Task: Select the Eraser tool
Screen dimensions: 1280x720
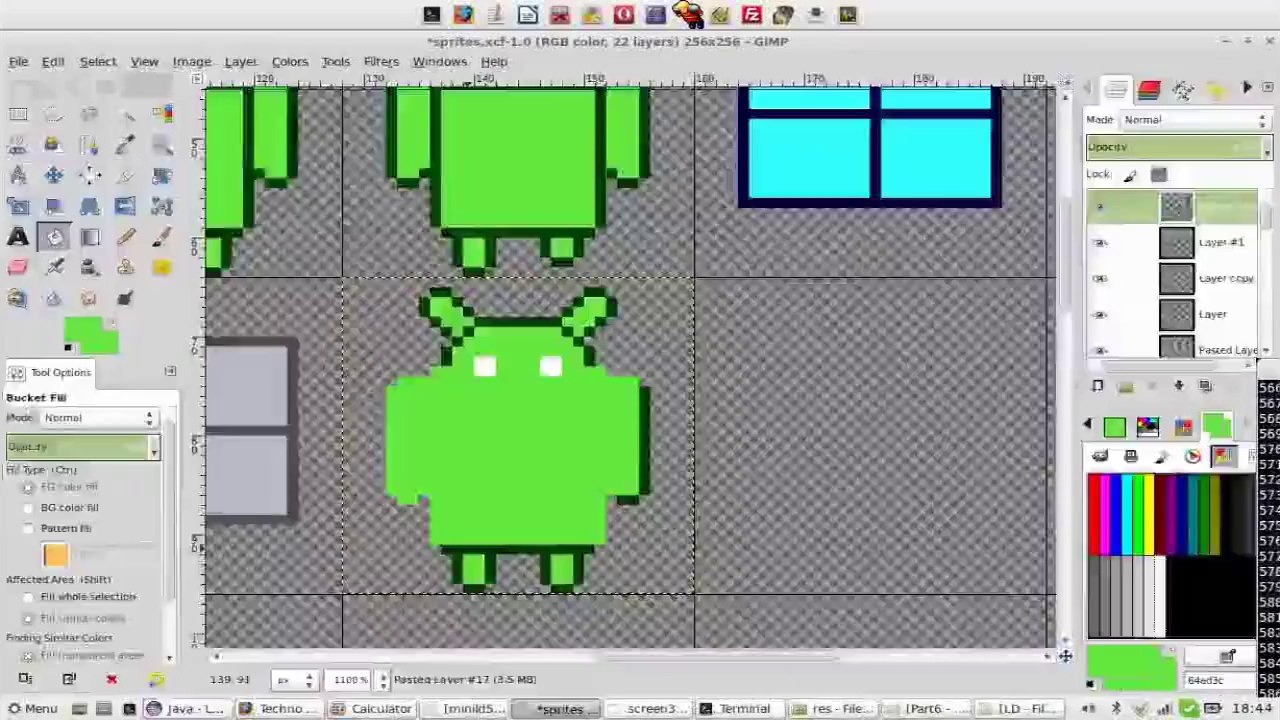Action: click(18, 267)
